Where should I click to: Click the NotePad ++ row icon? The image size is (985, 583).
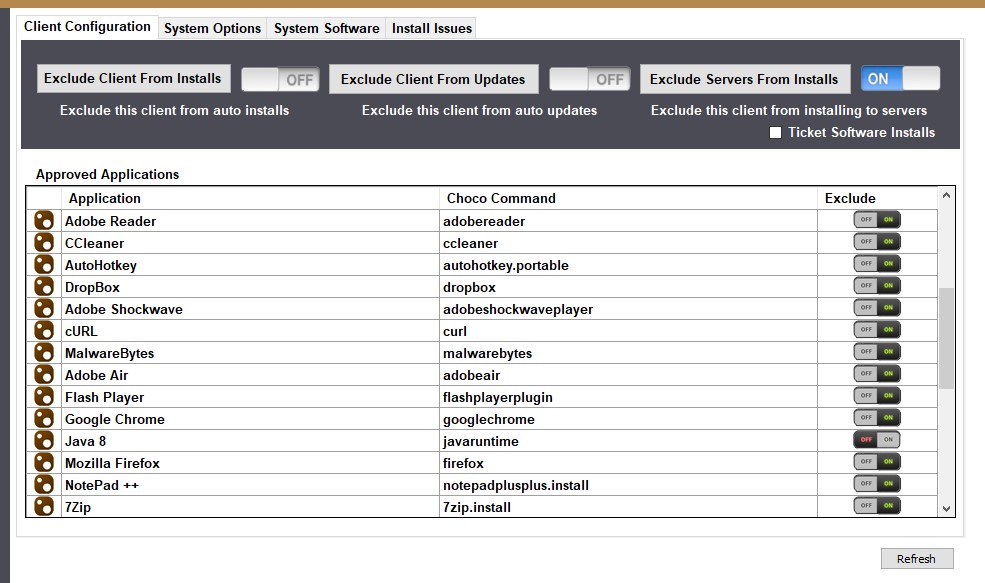click(44, 484)
